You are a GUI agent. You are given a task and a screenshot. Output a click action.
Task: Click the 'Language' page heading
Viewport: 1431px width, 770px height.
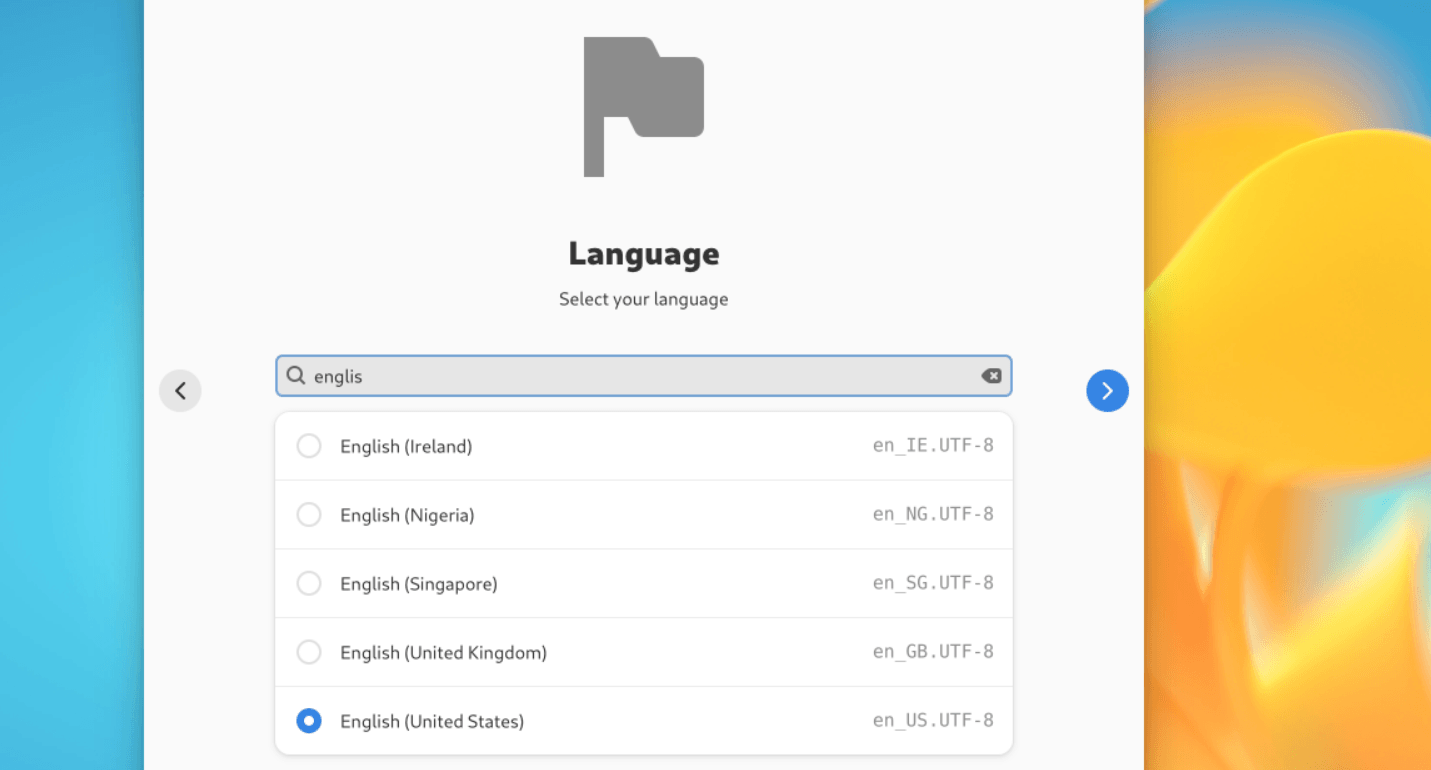(x=643, y=254)
